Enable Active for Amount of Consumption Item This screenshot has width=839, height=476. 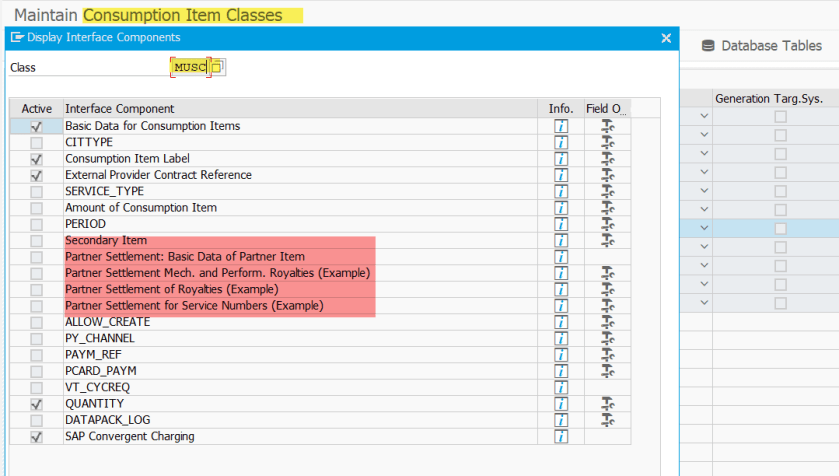(x=36, y=208)
